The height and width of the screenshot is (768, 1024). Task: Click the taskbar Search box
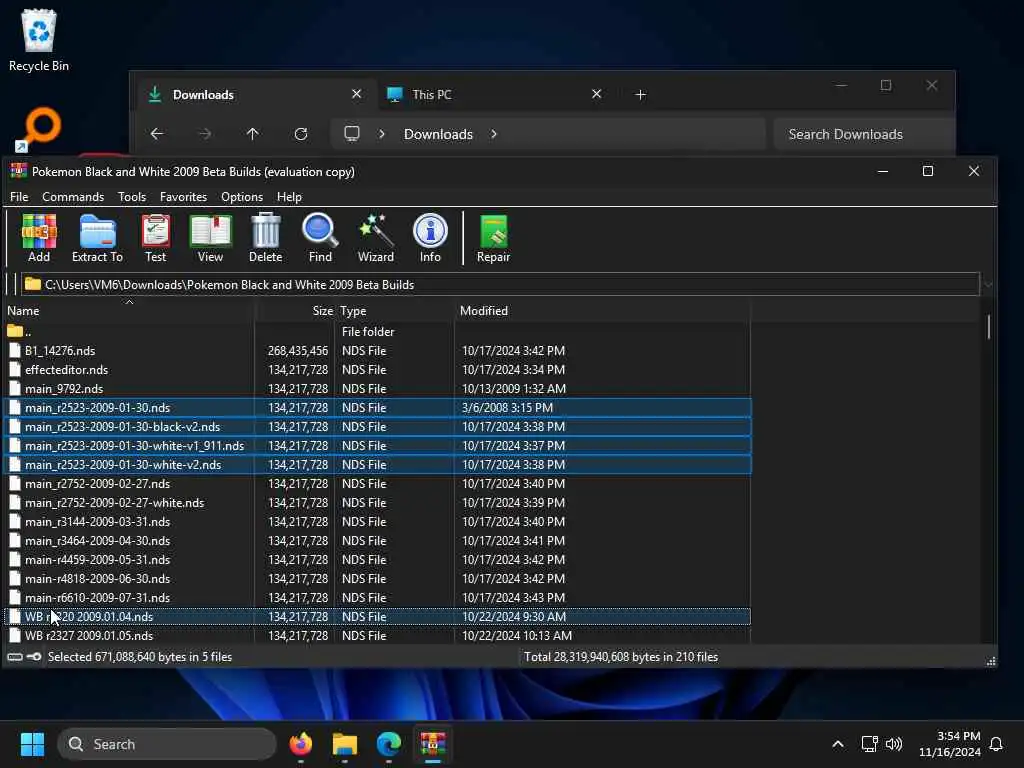[167, 744]
